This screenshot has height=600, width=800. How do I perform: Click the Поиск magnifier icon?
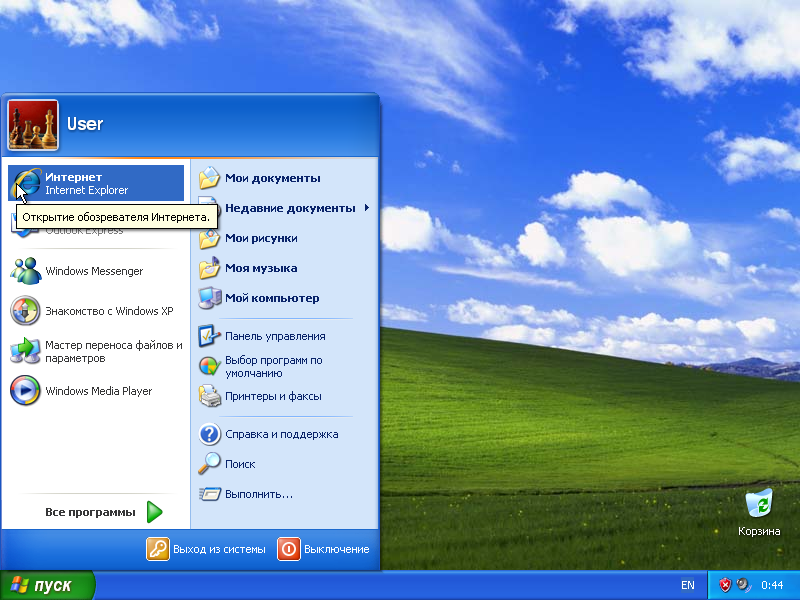(209, 464)
